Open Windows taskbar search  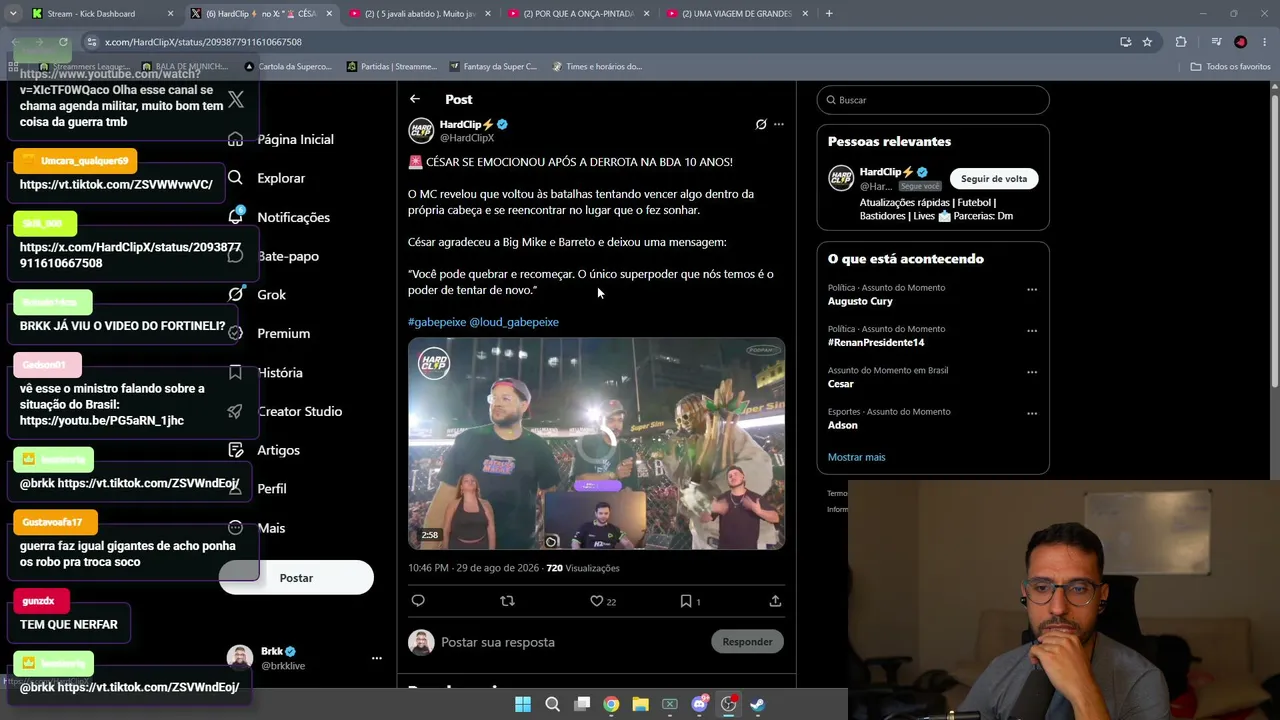click(x=552, y=704)
